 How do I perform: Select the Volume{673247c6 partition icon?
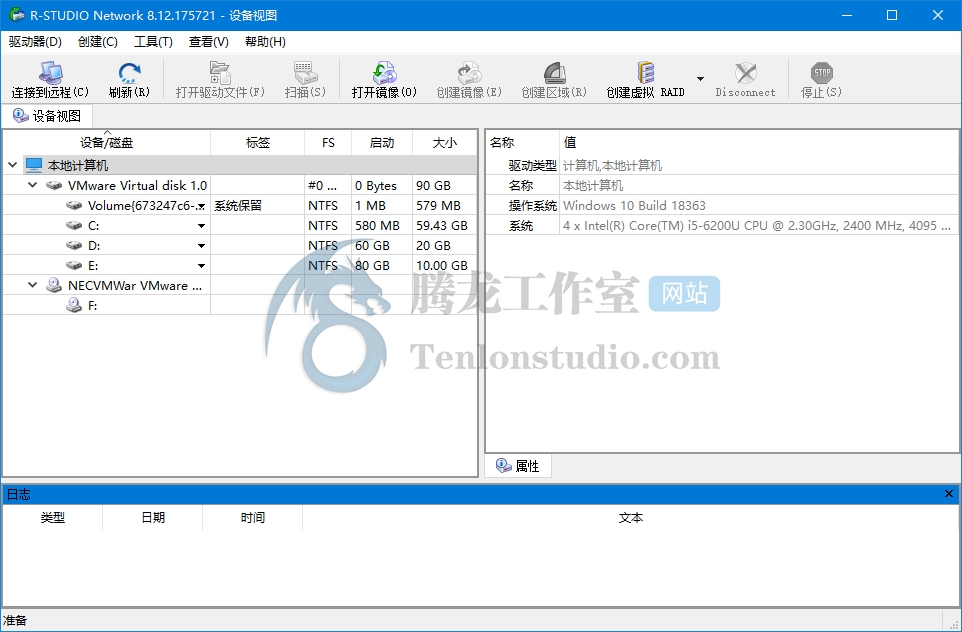click(74, 205)
